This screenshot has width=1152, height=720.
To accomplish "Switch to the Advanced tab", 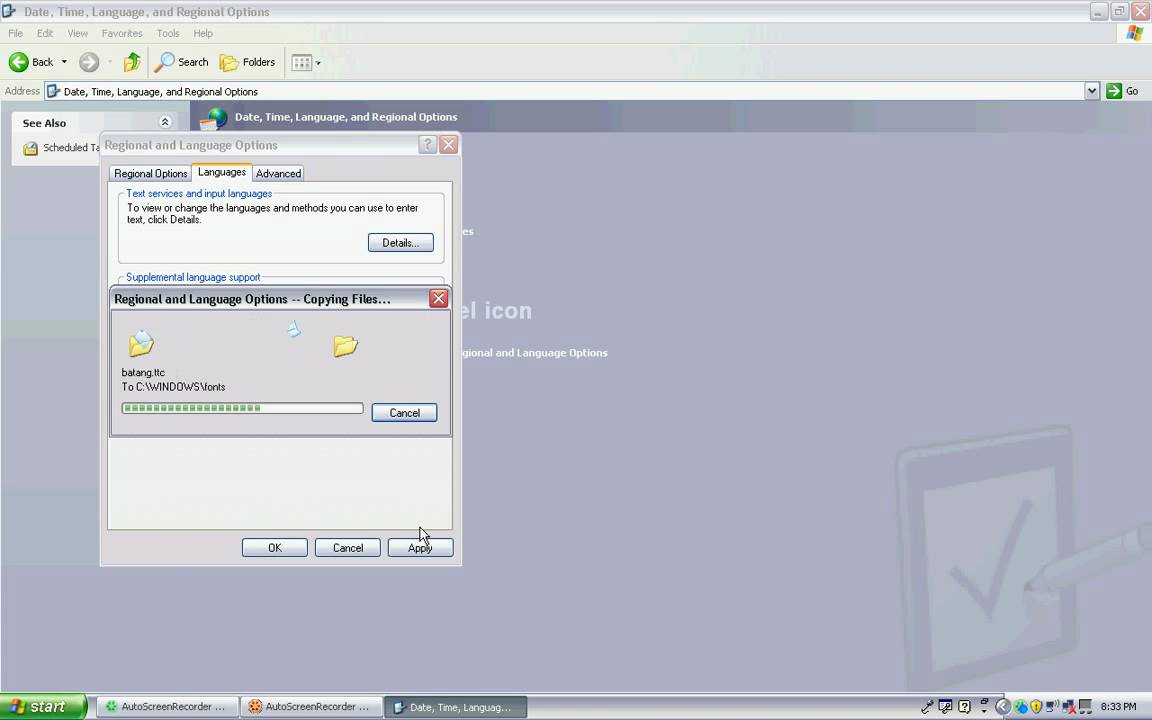I will click(x=278, y=173).
